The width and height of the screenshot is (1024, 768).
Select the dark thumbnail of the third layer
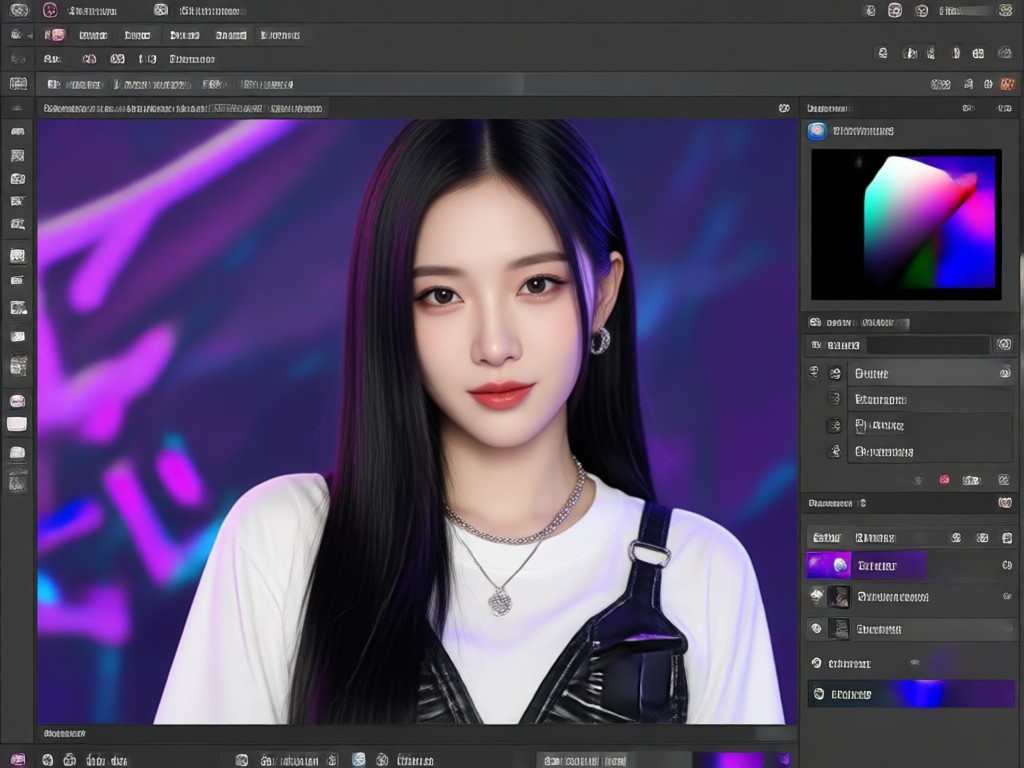click(x=838, y=629)
